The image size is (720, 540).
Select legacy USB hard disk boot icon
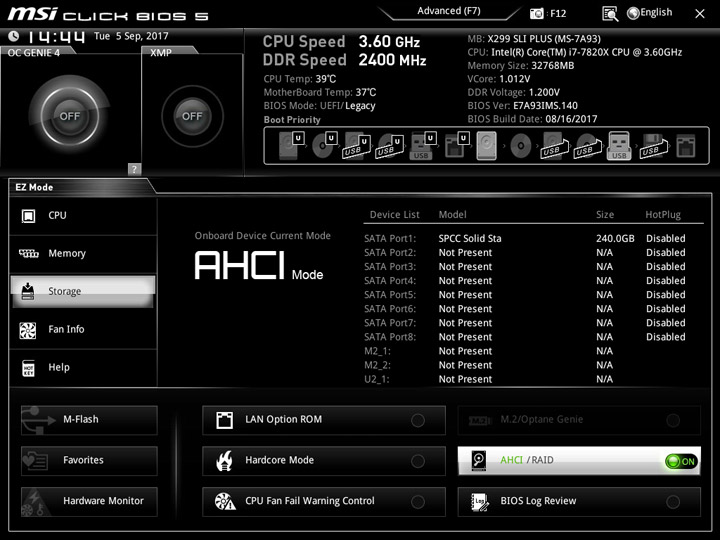pyautogui.click(x=555, y=146)
